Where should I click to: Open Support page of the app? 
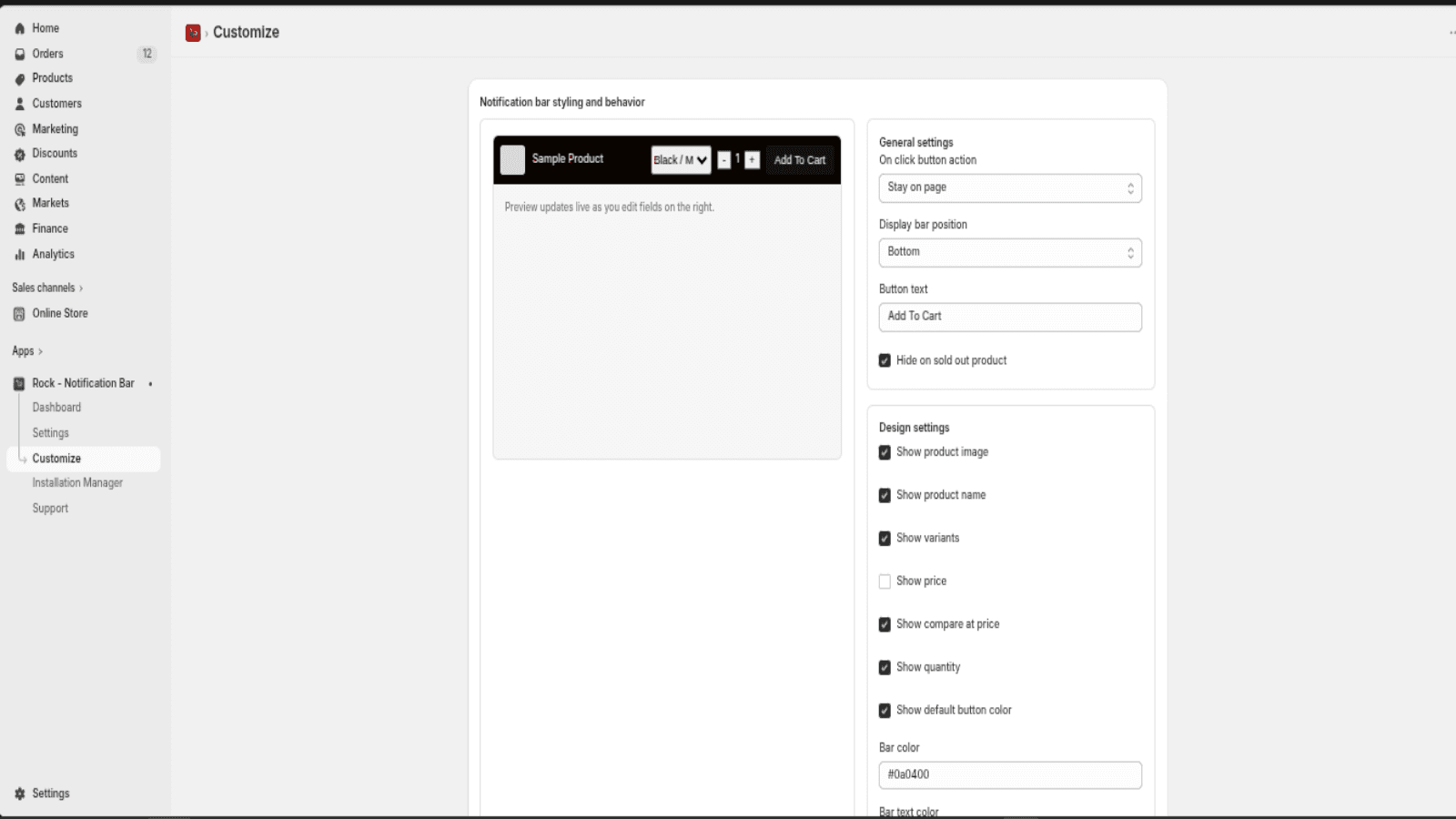[x=50, y=510]
